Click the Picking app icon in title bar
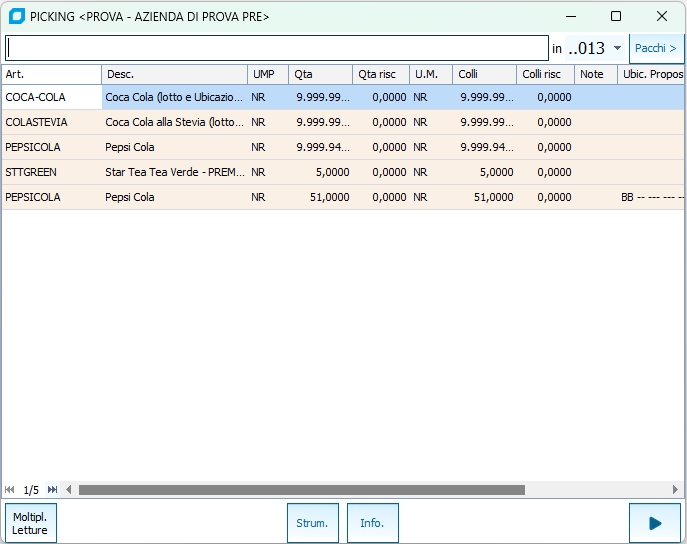 pyautogui.click(x=16, y=17)
